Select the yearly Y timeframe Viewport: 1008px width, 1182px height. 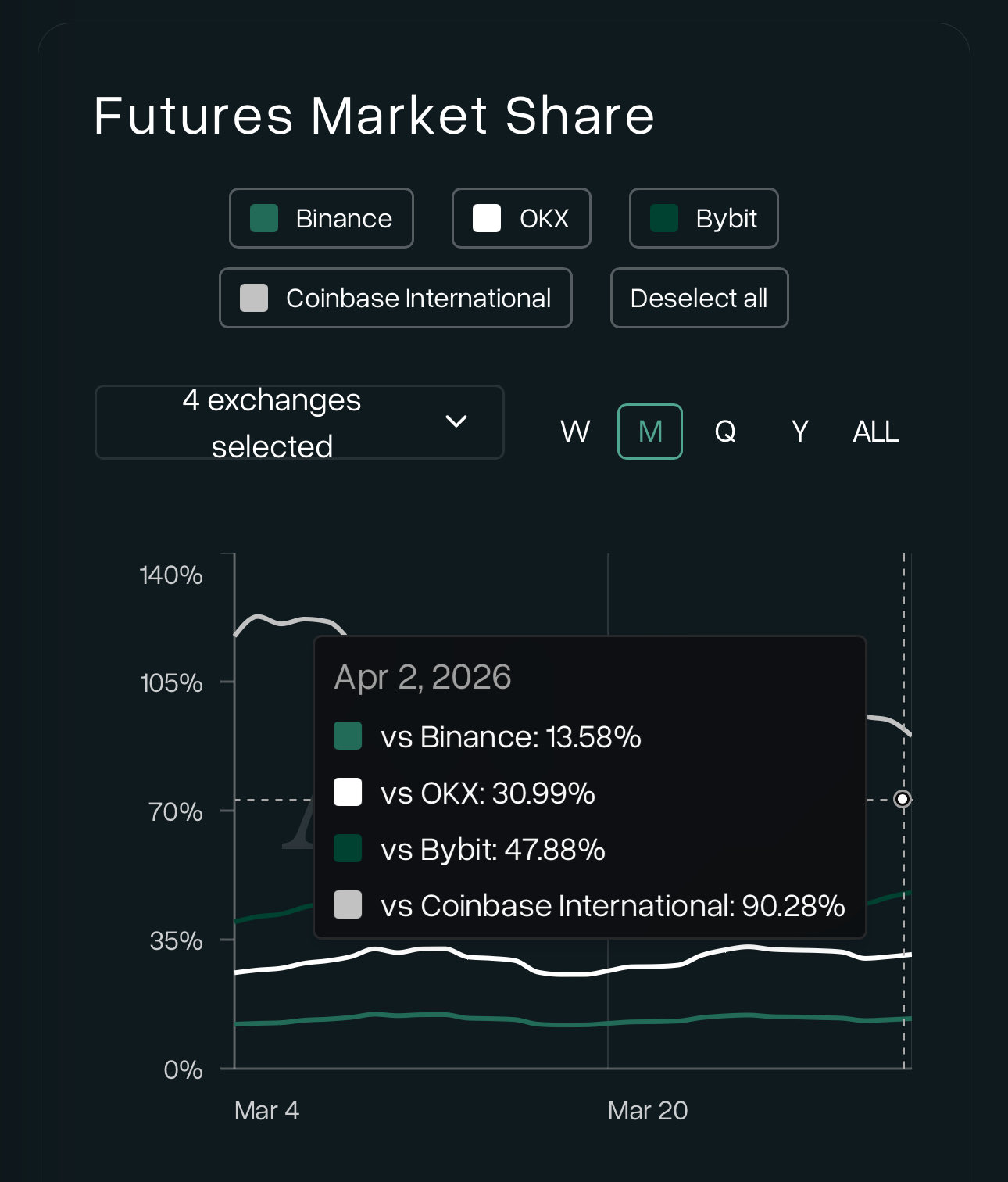(799, 432)
